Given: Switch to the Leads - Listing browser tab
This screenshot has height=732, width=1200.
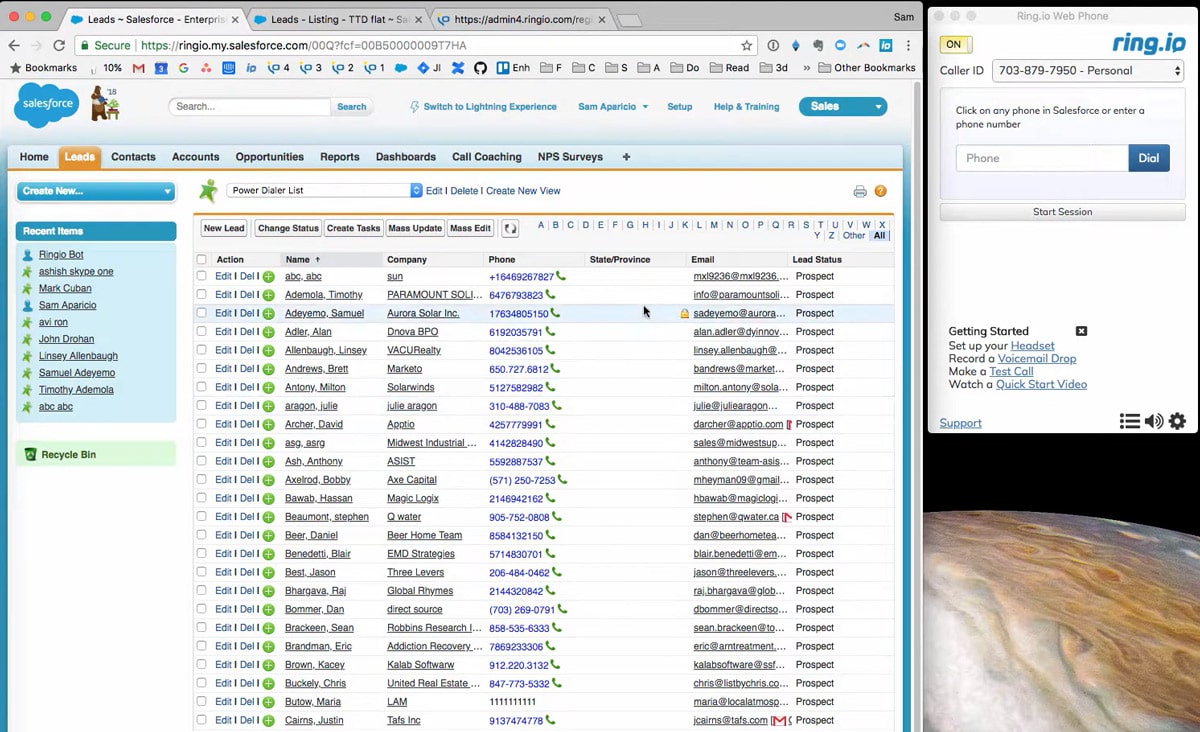Looking at the screenshot, I should click(340, 19).
